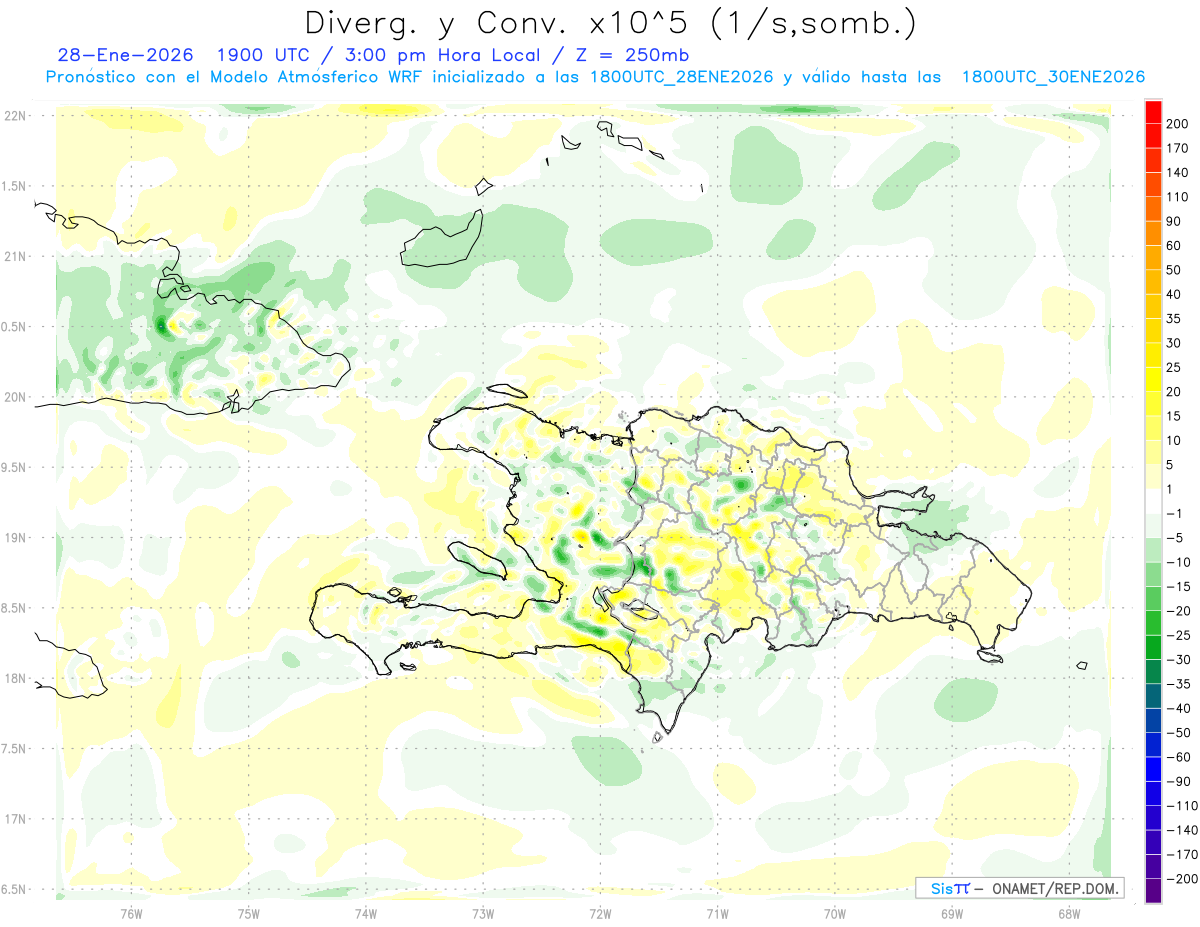Screen dimensions: 1200x927
Task: Click the '70W' longitude label
Action: point(834,914)
